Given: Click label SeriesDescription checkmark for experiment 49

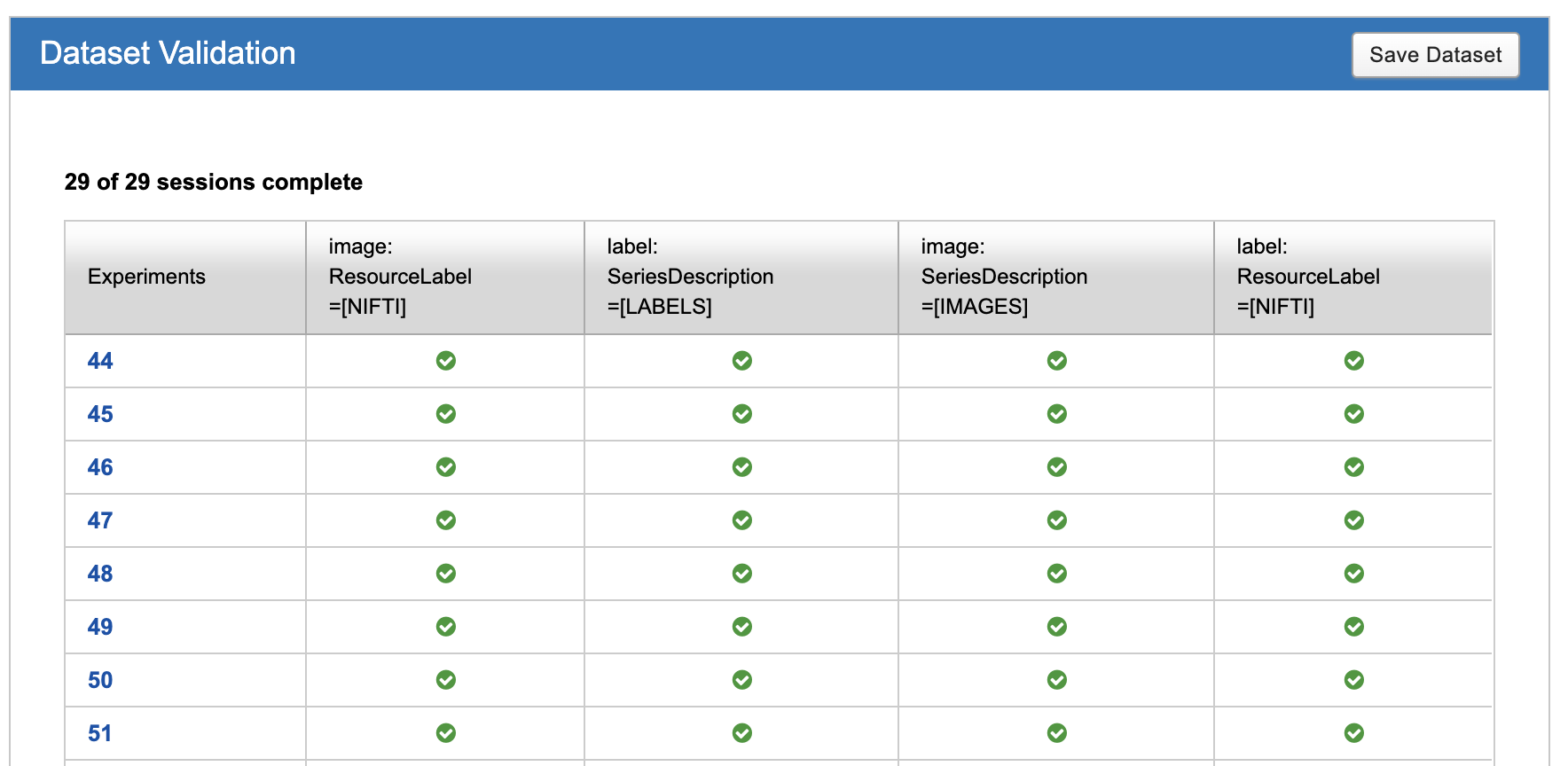Looking at the screenshot, I should pyautogui.click(x=742, y=627).
